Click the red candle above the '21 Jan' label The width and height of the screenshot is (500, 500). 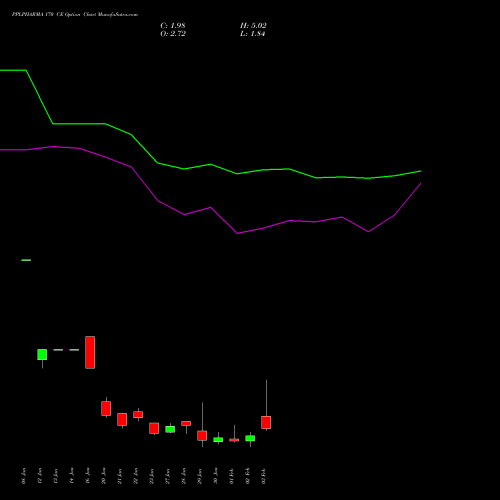click(x=122, y=419)
